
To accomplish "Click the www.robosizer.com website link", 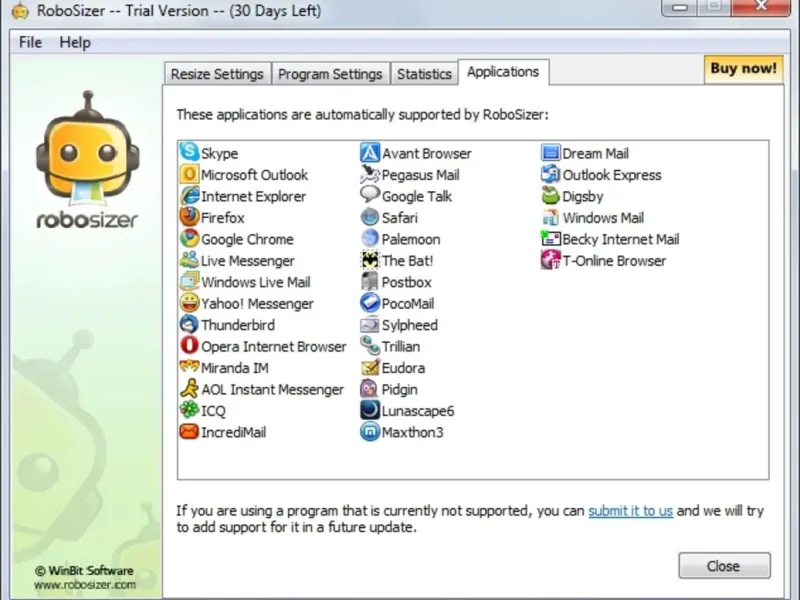I will [x=85, y=585].
